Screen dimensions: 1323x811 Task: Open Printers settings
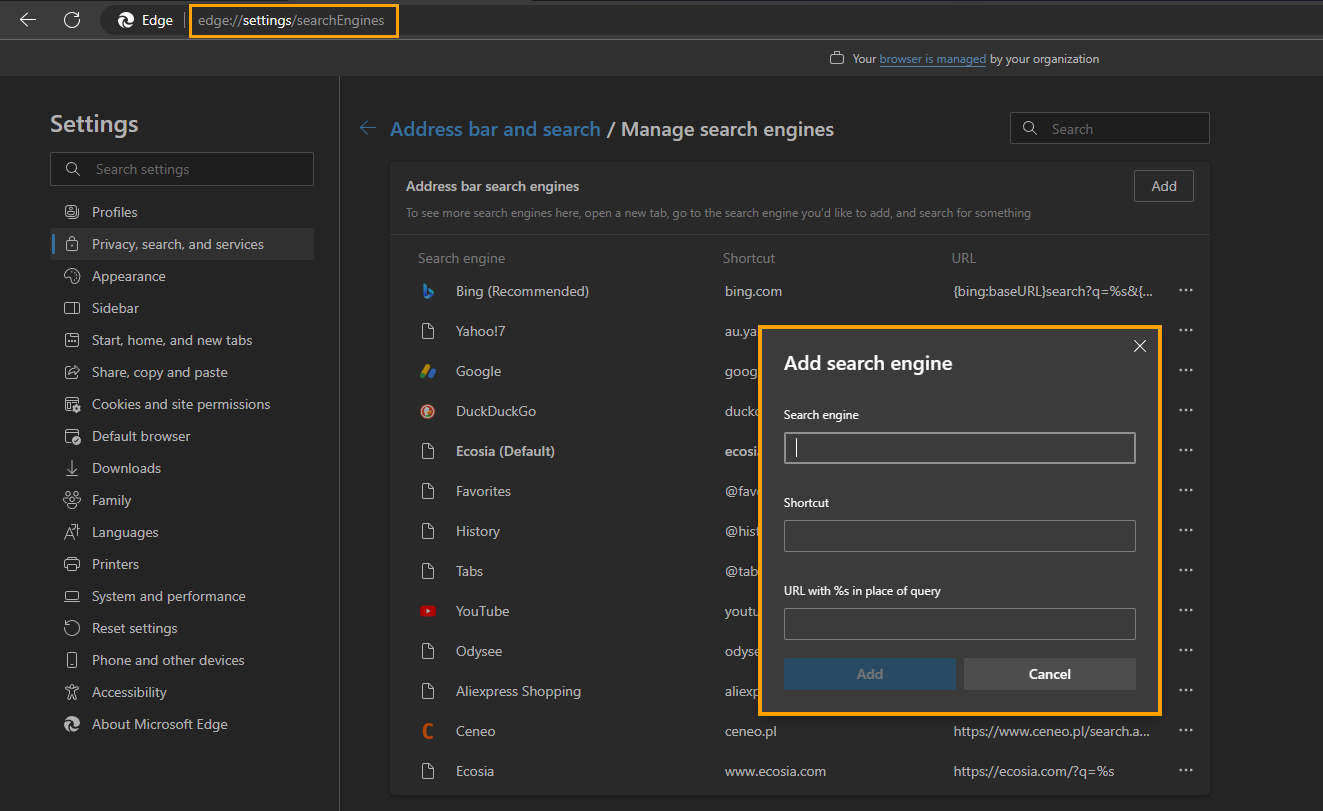click(x=182, y=564)
